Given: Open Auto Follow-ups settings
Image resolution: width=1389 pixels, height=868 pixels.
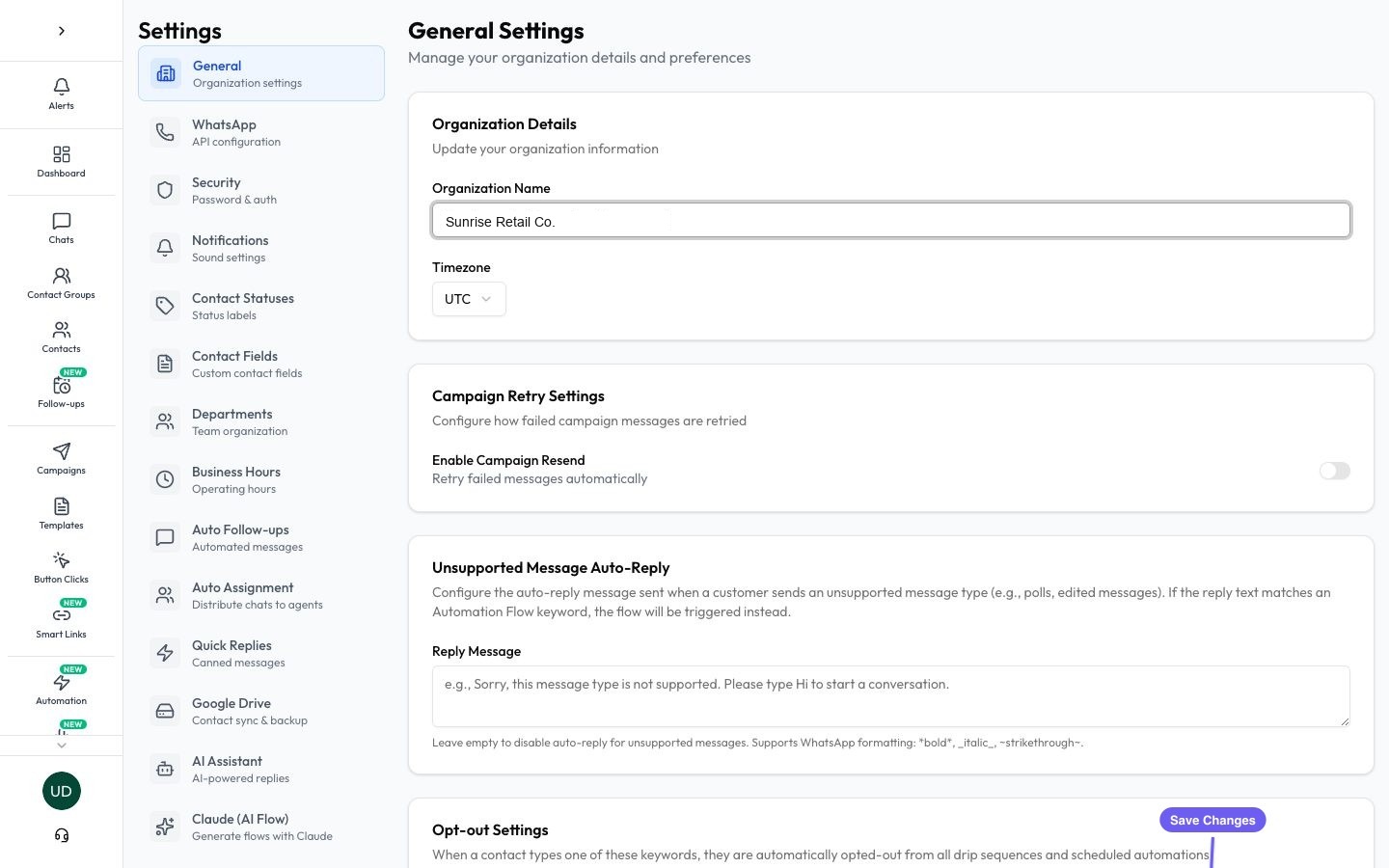Looking at the screenshot, I should (261, 537).
